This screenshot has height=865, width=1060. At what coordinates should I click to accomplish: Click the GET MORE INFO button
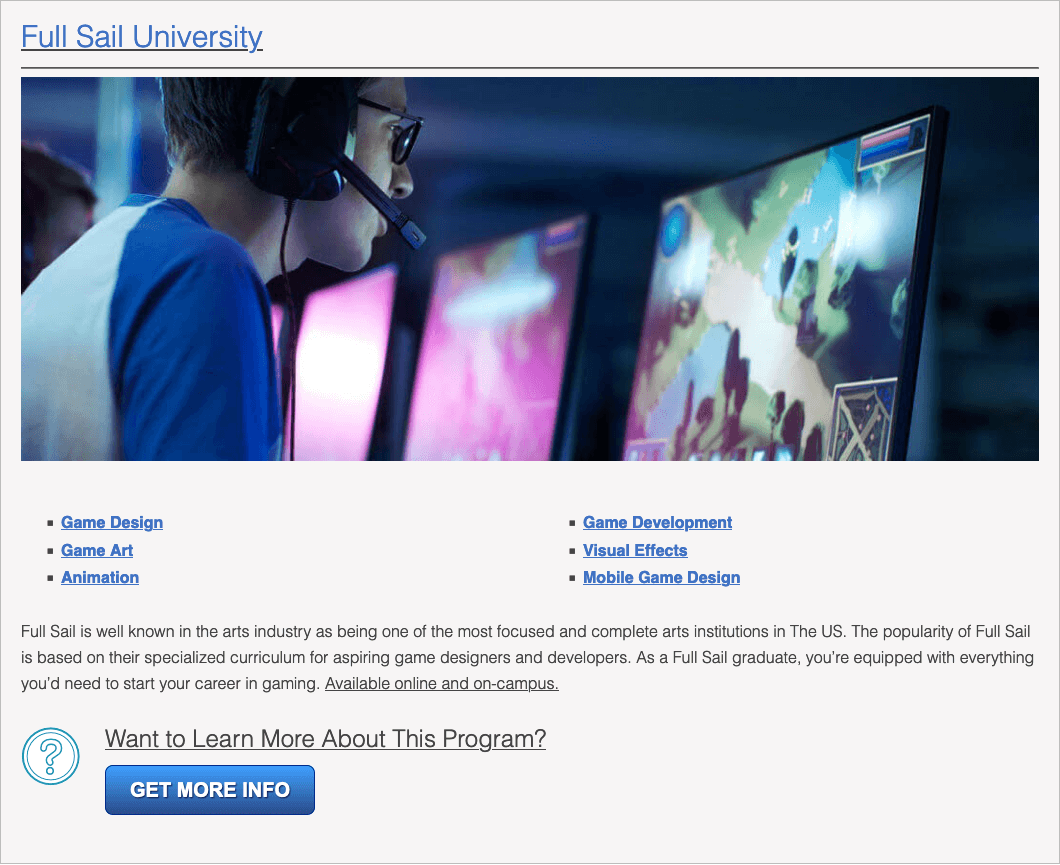[x=210, y=789]
